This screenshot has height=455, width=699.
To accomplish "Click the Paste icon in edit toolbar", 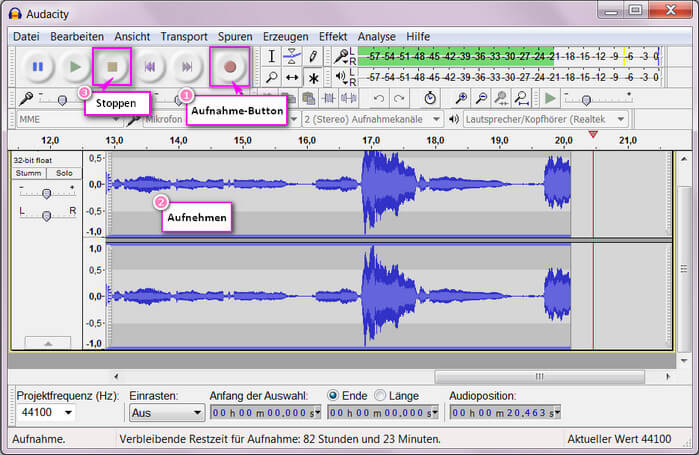I will 308,98.
